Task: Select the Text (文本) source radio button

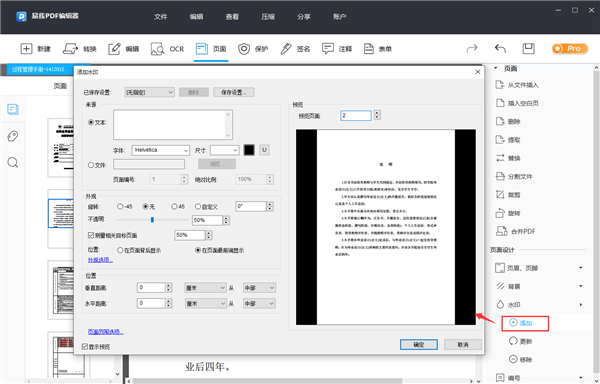Action: click(91, 122)
